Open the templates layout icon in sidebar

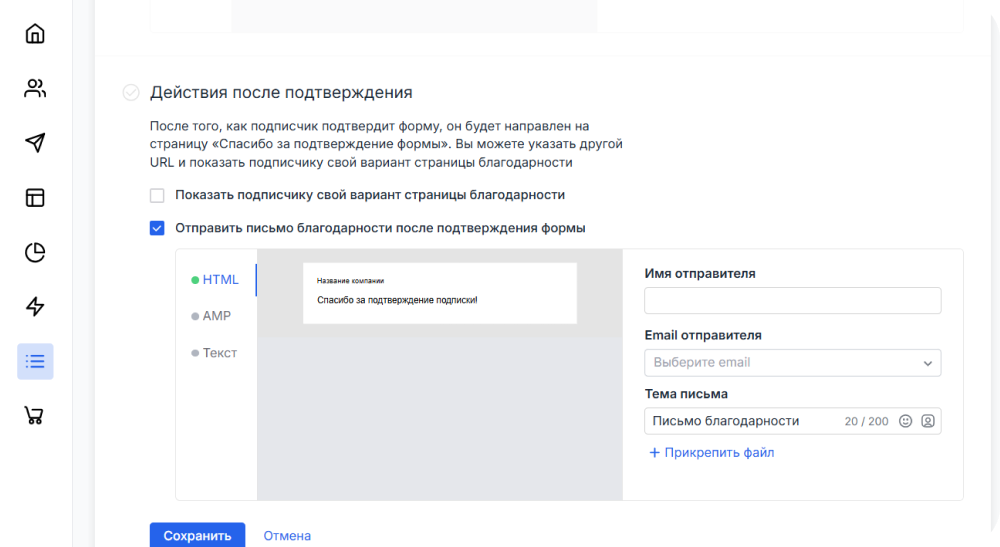tap(35, 198)
